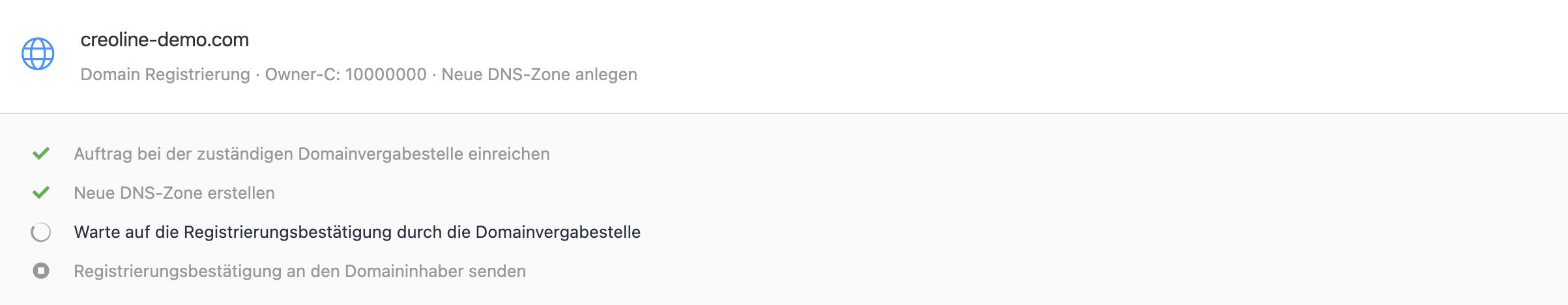
Task: Click the green checkmark beside Auftrag einreichen
Action: tap(41, 154)
